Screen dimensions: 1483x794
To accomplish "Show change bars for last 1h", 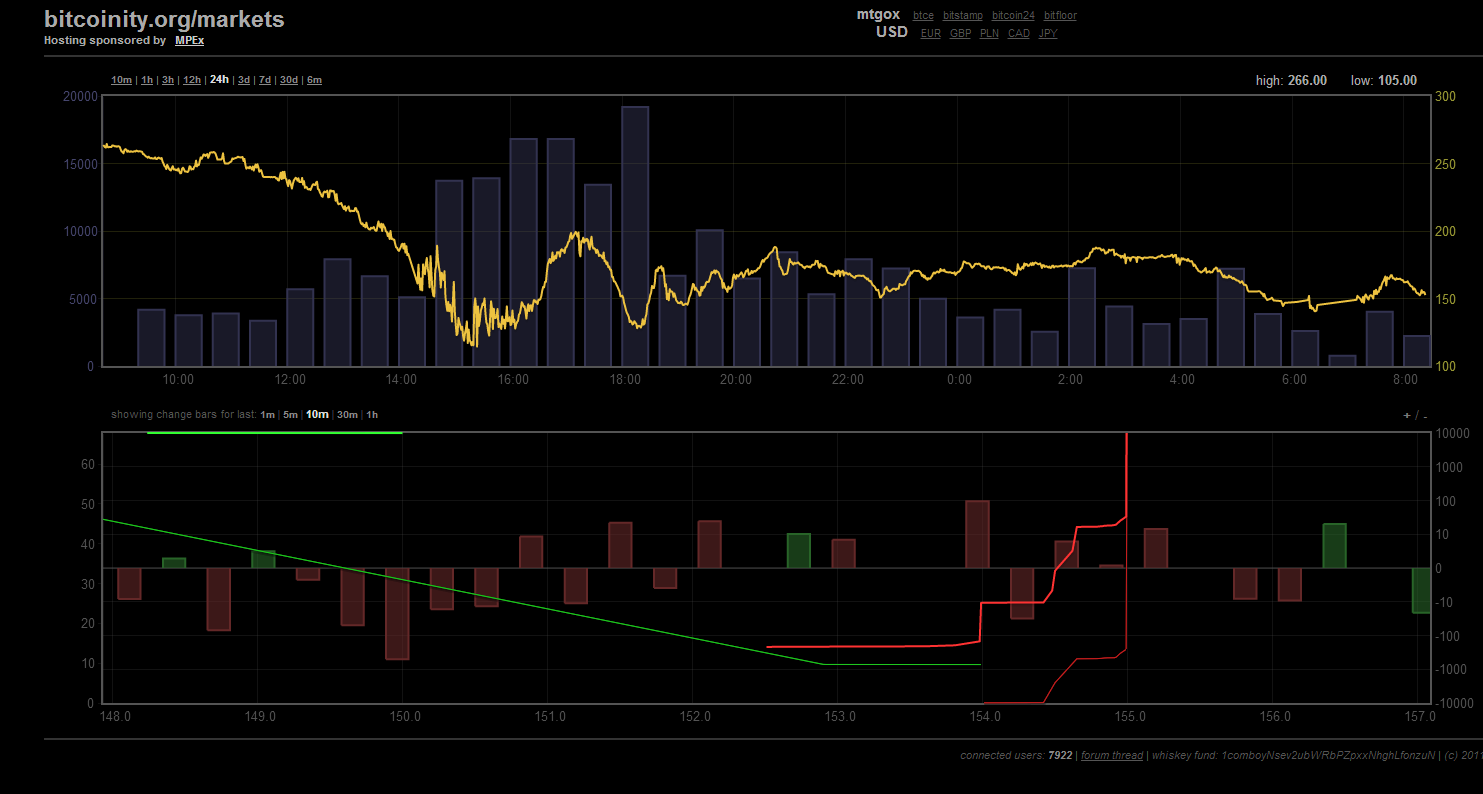I will coord(371,414).
